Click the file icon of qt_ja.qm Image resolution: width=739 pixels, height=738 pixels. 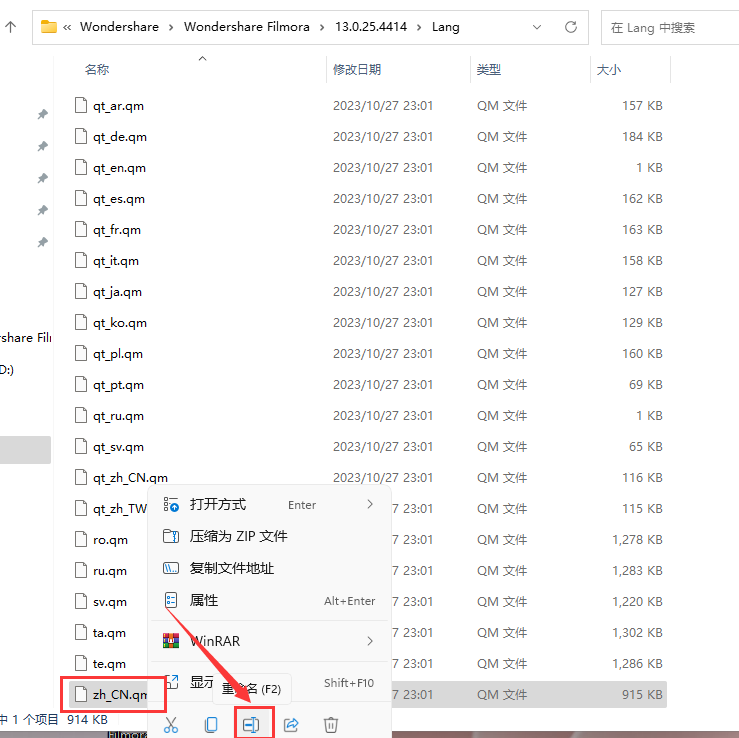(x=81, y=291)
